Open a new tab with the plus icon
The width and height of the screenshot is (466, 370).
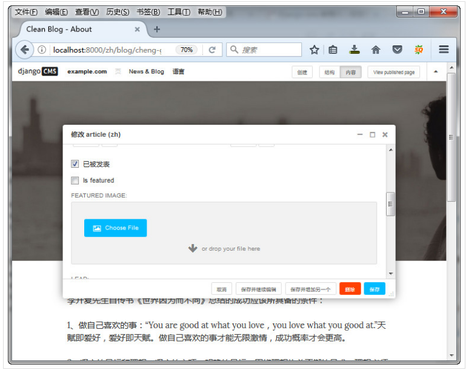157,29
